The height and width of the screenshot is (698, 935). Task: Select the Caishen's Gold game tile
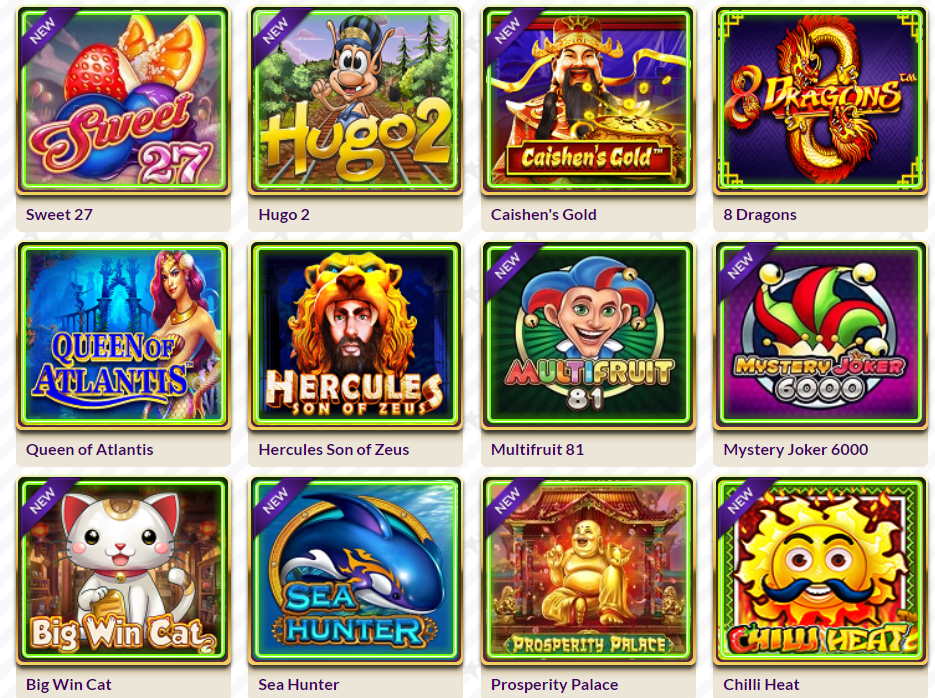click(588, 100)
